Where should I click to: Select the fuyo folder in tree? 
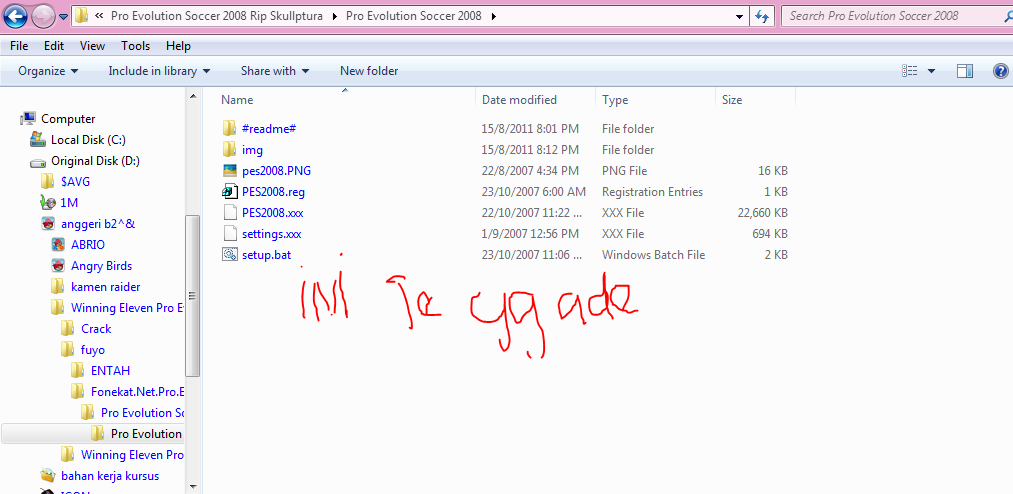click(92, 350)
